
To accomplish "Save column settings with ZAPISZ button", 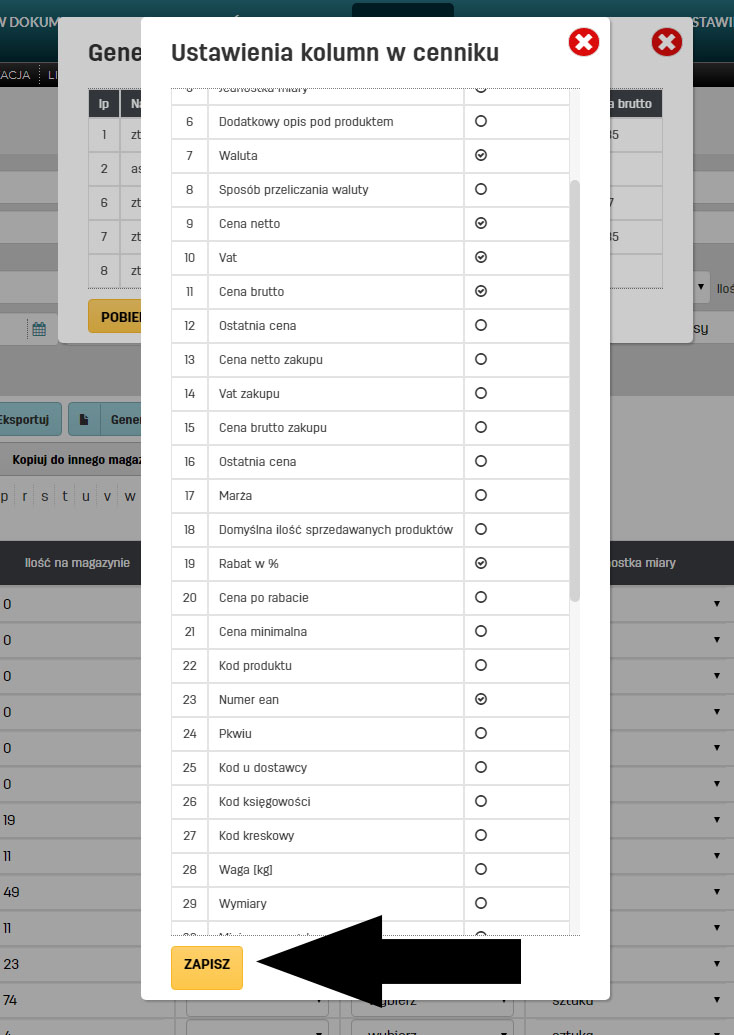I will click(x=207, y=965).
